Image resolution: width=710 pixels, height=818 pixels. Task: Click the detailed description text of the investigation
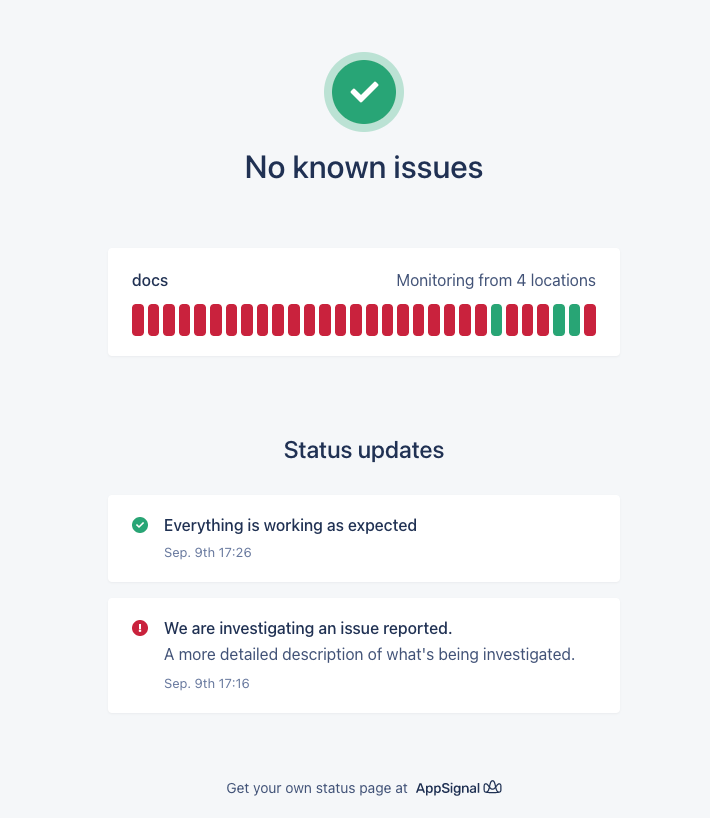tap(369, 654)
